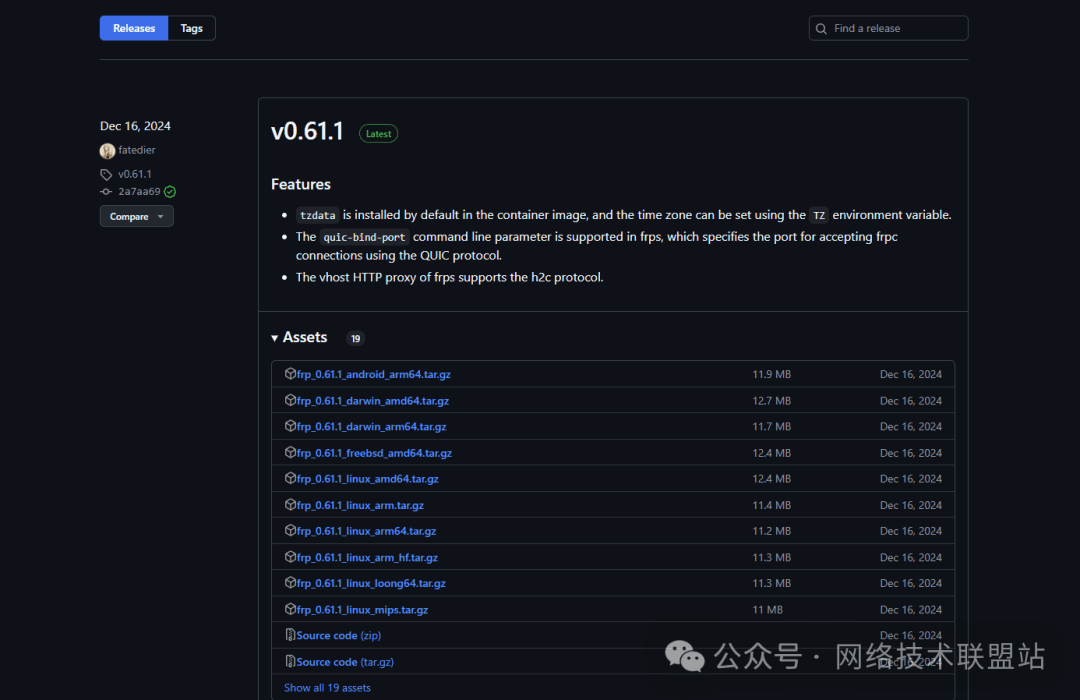Switch to the Tags tab
Viewport: 1080px width, 700px height.
pos(191,28)
